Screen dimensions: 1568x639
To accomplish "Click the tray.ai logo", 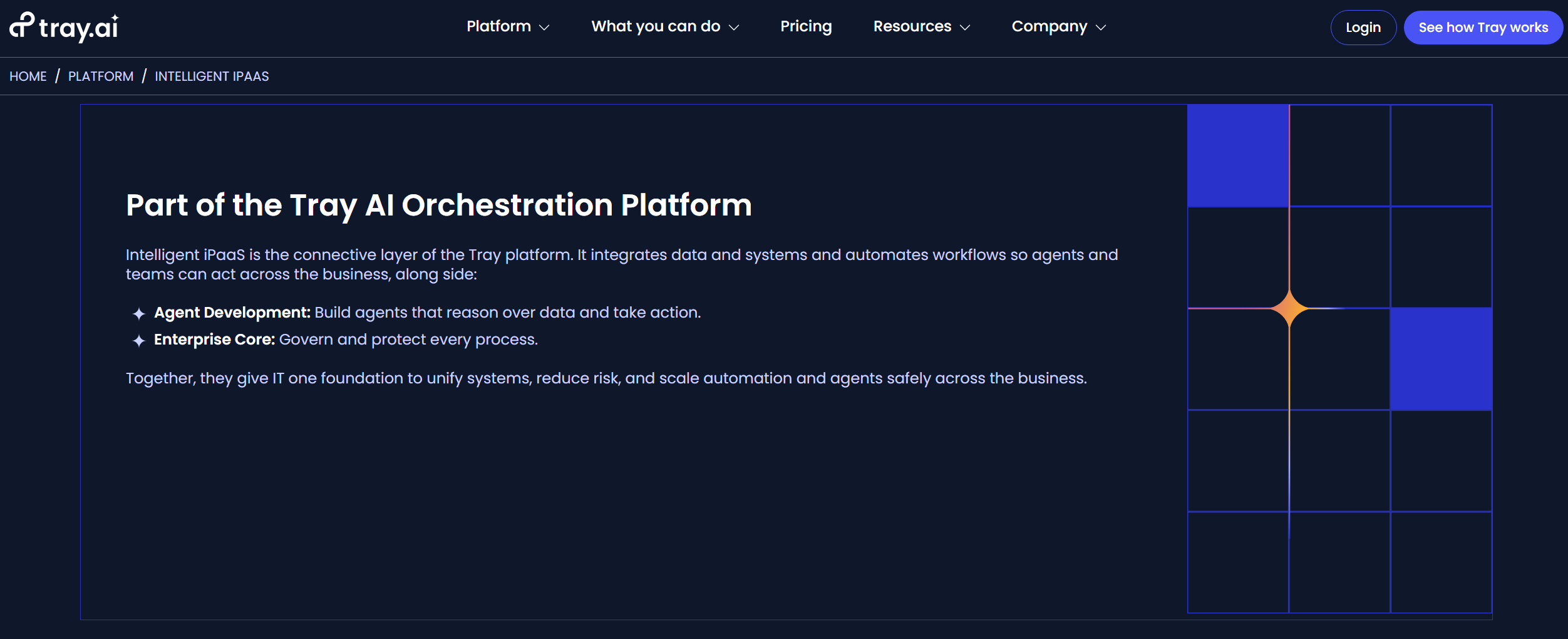I will click(x=64, y=27).
